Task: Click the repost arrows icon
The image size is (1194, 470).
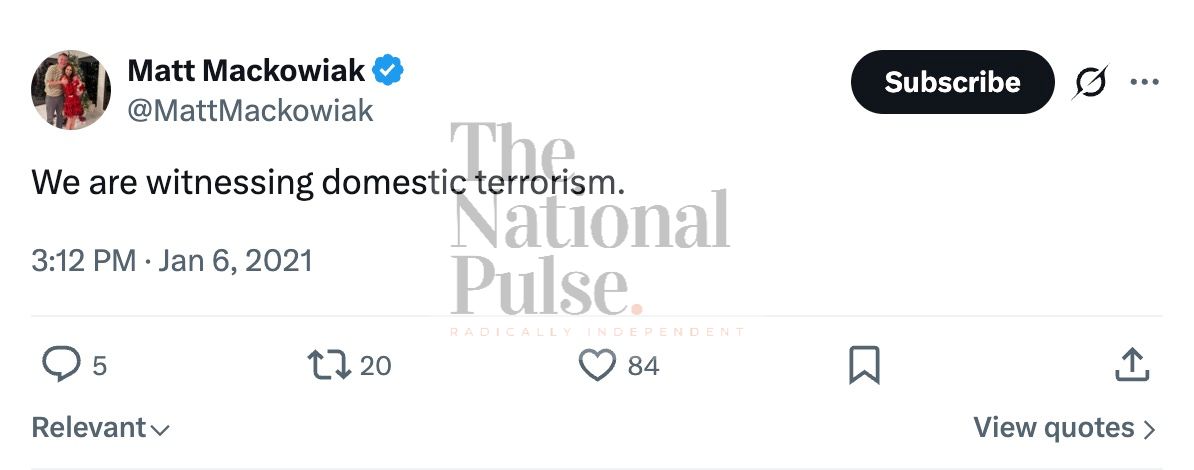Action: (329, 365)
